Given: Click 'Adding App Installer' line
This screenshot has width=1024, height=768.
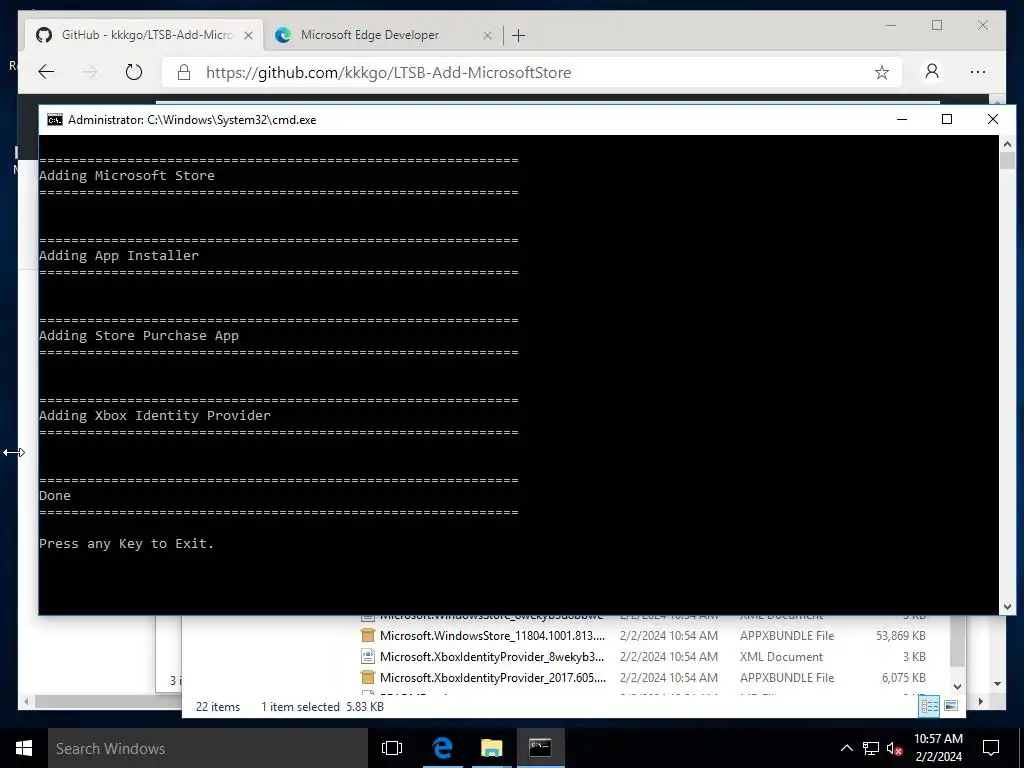Looking at the screenshot, I should [119, 255].
